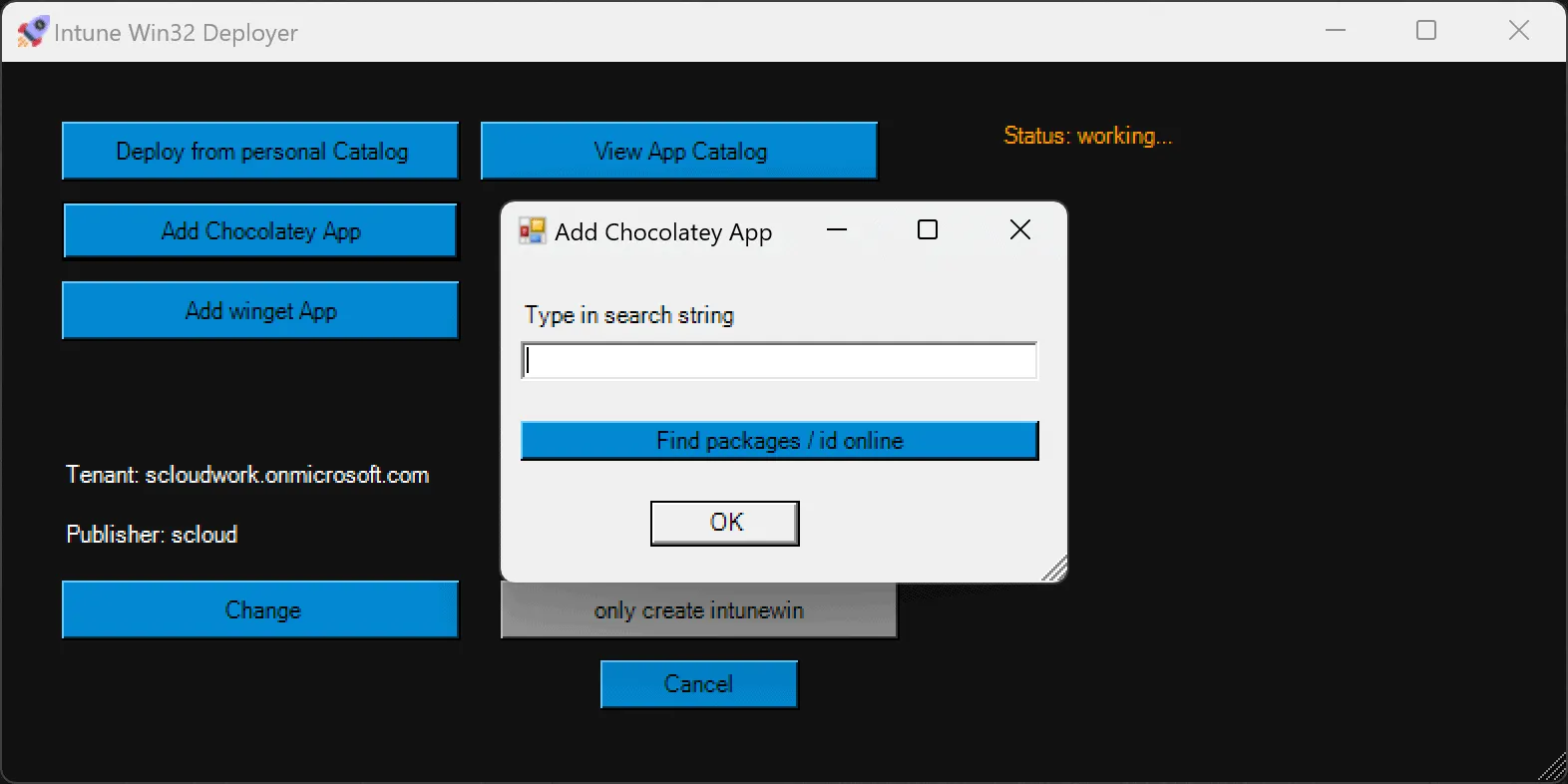Click the main window's resize grip corner

pyautogui.click(x=1553, y=769)
